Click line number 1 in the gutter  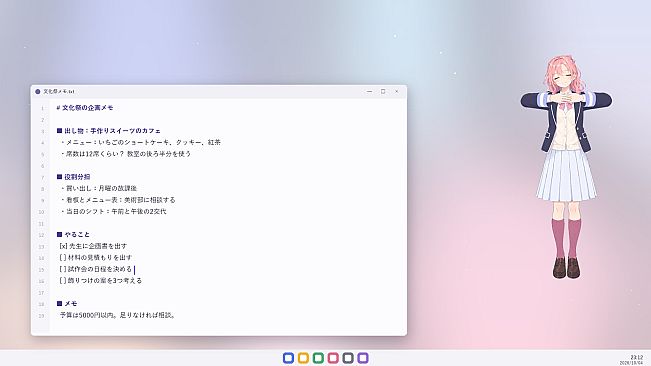tap(42, 108)
